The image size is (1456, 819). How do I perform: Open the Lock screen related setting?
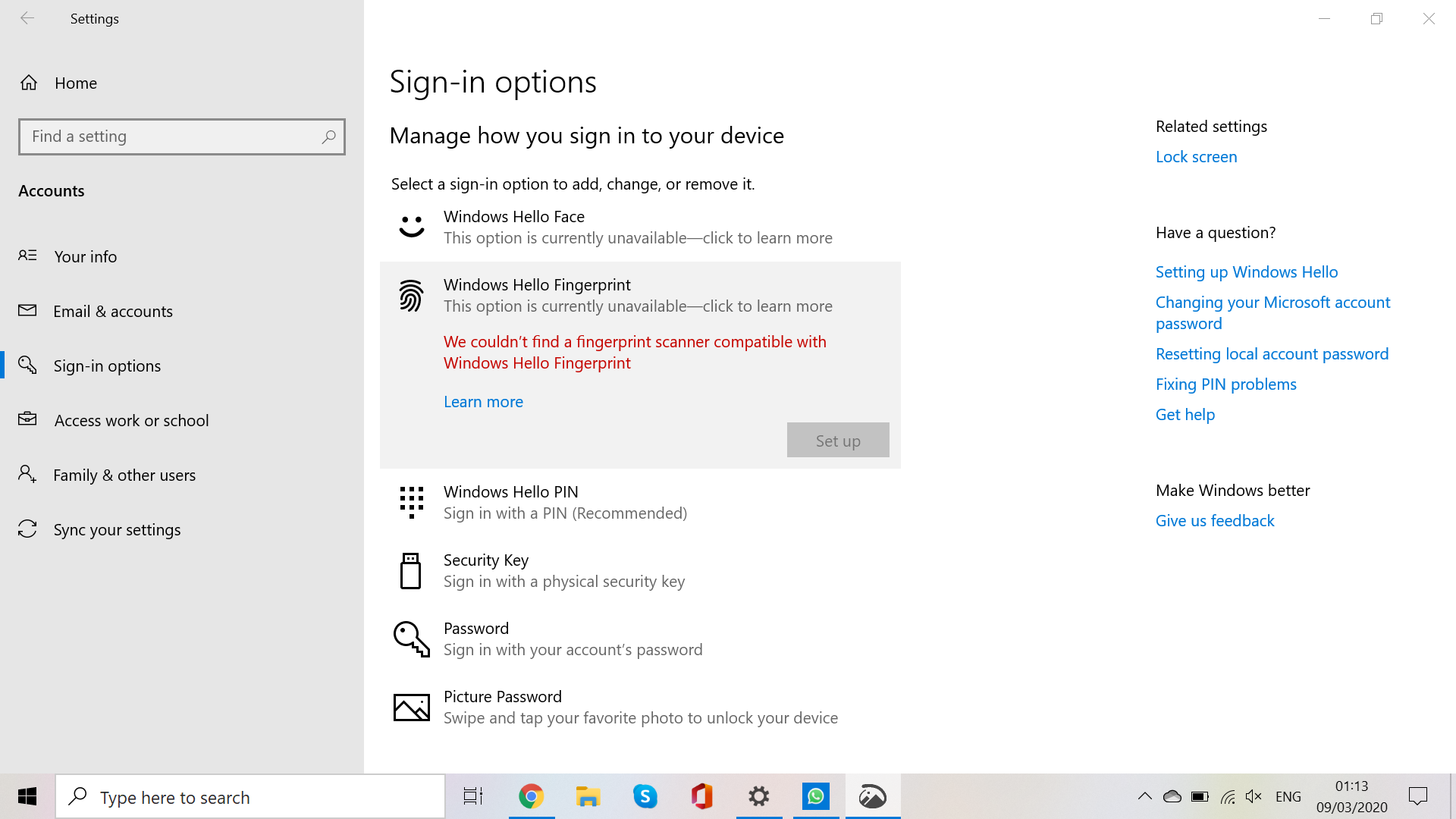[x=1196, y=156]
